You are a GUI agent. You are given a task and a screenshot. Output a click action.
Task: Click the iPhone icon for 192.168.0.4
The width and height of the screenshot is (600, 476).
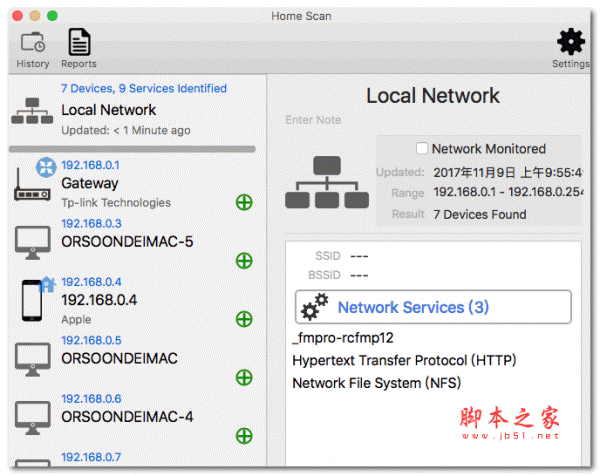[x=33, y=300]
